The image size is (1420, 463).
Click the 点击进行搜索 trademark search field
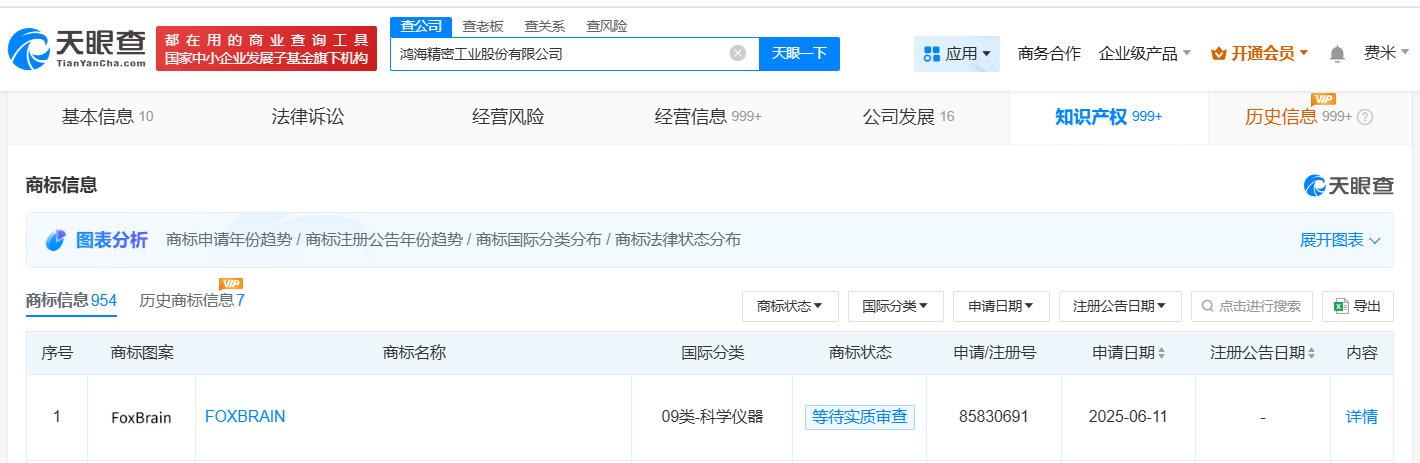click(x=1251, y=306)
